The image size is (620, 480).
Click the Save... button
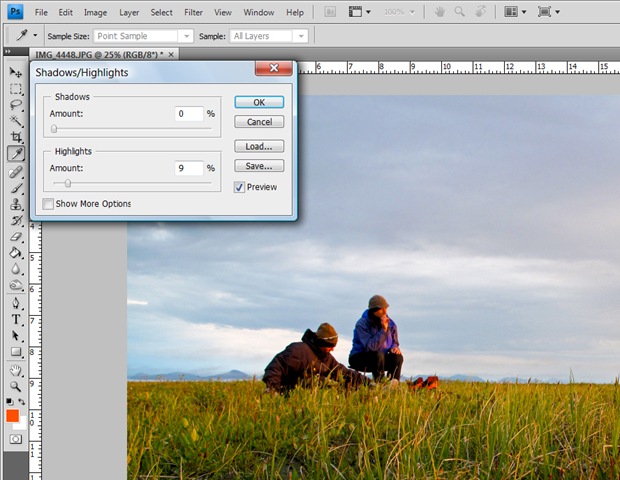coord(259,166)
